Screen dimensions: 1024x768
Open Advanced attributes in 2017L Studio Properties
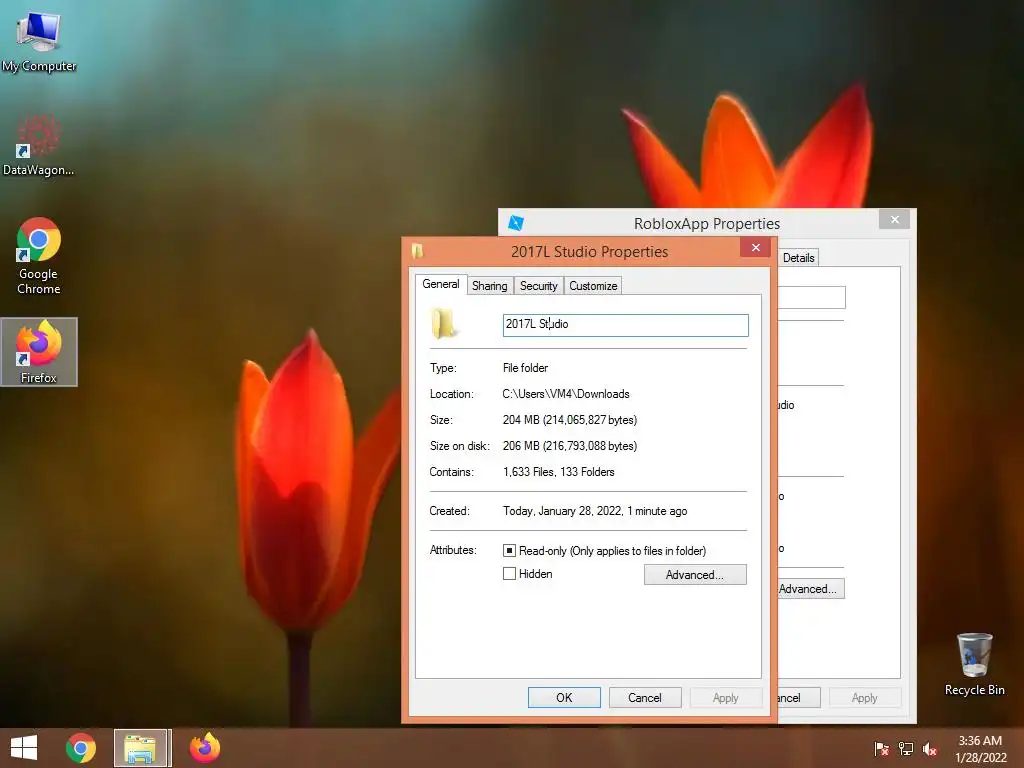[695, 575]
